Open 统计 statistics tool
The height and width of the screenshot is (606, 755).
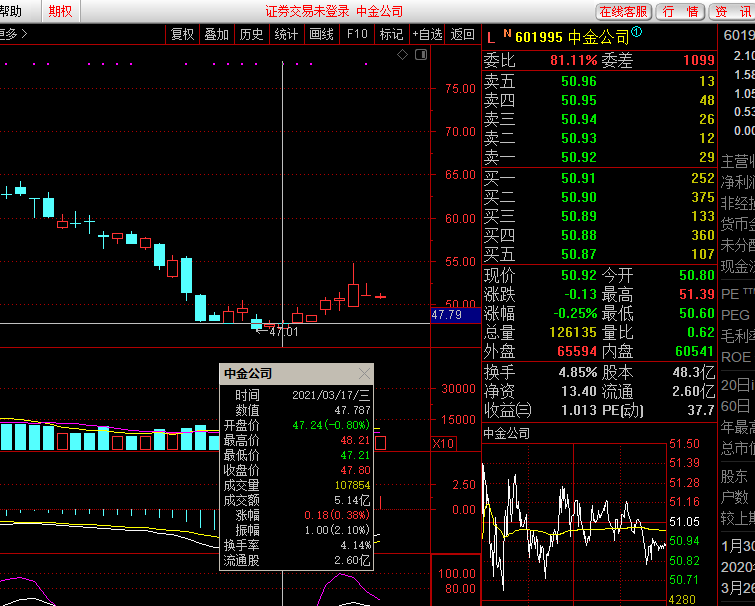tap(286, 34)
